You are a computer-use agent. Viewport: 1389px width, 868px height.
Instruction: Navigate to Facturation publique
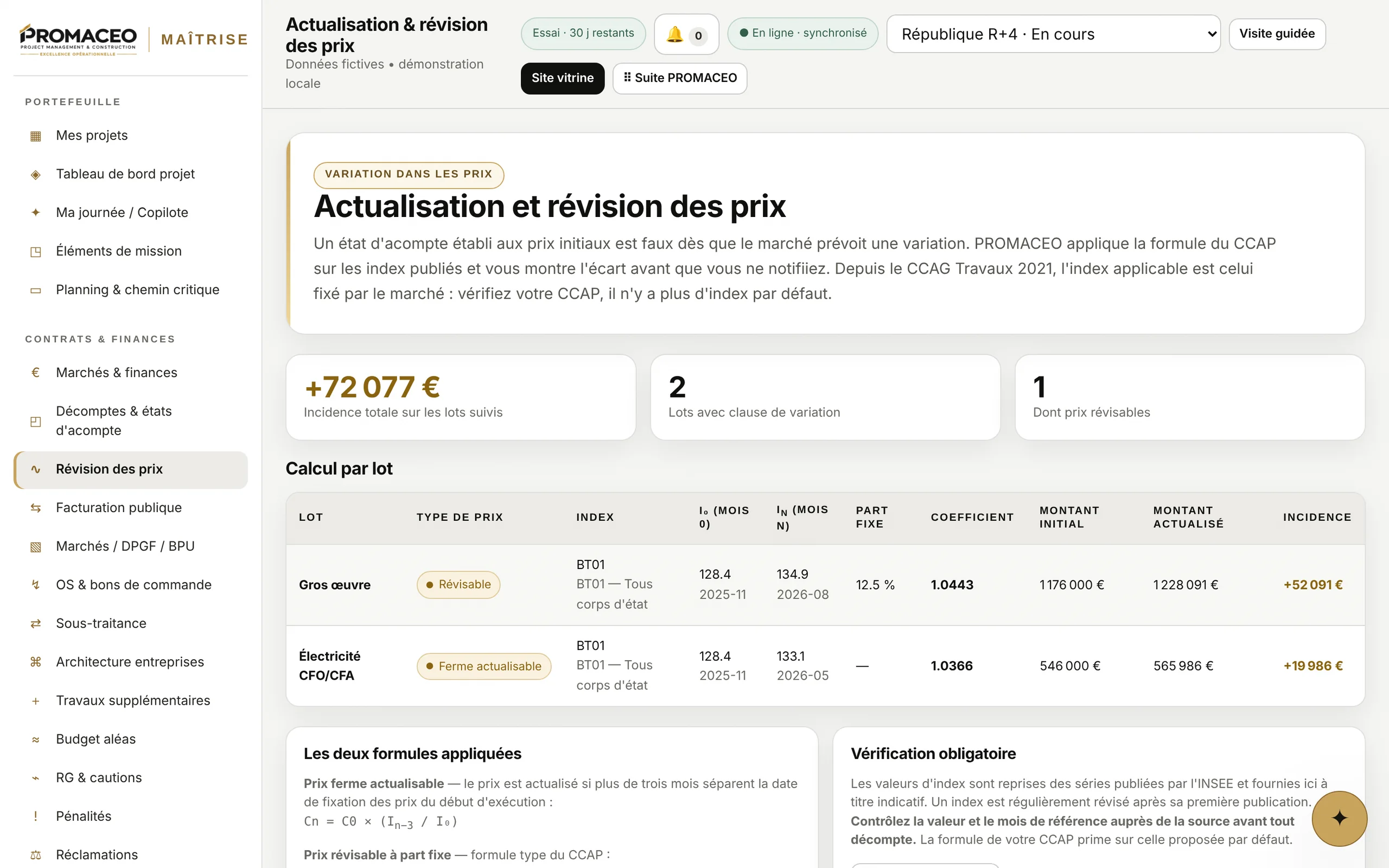131,508
